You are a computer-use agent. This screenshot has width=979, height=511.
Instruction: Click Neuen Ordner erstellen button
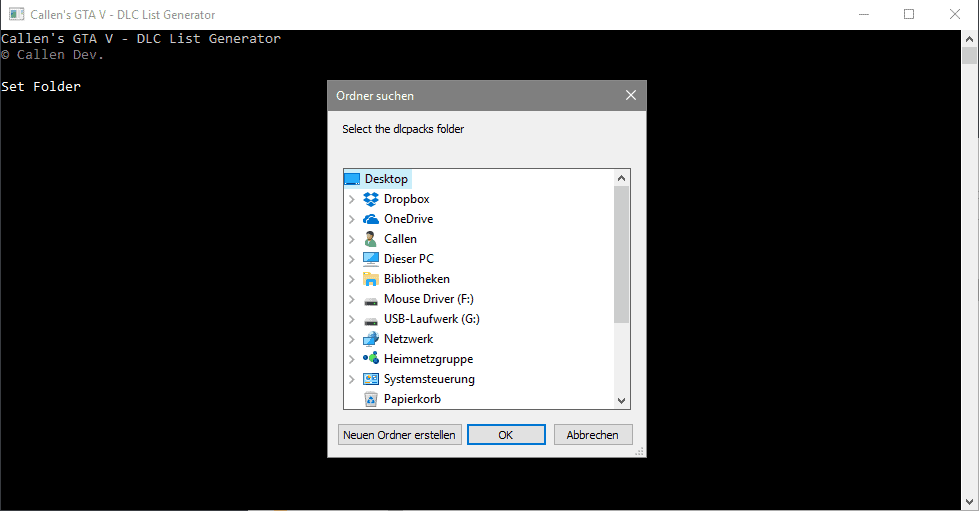tap(399, 435)
